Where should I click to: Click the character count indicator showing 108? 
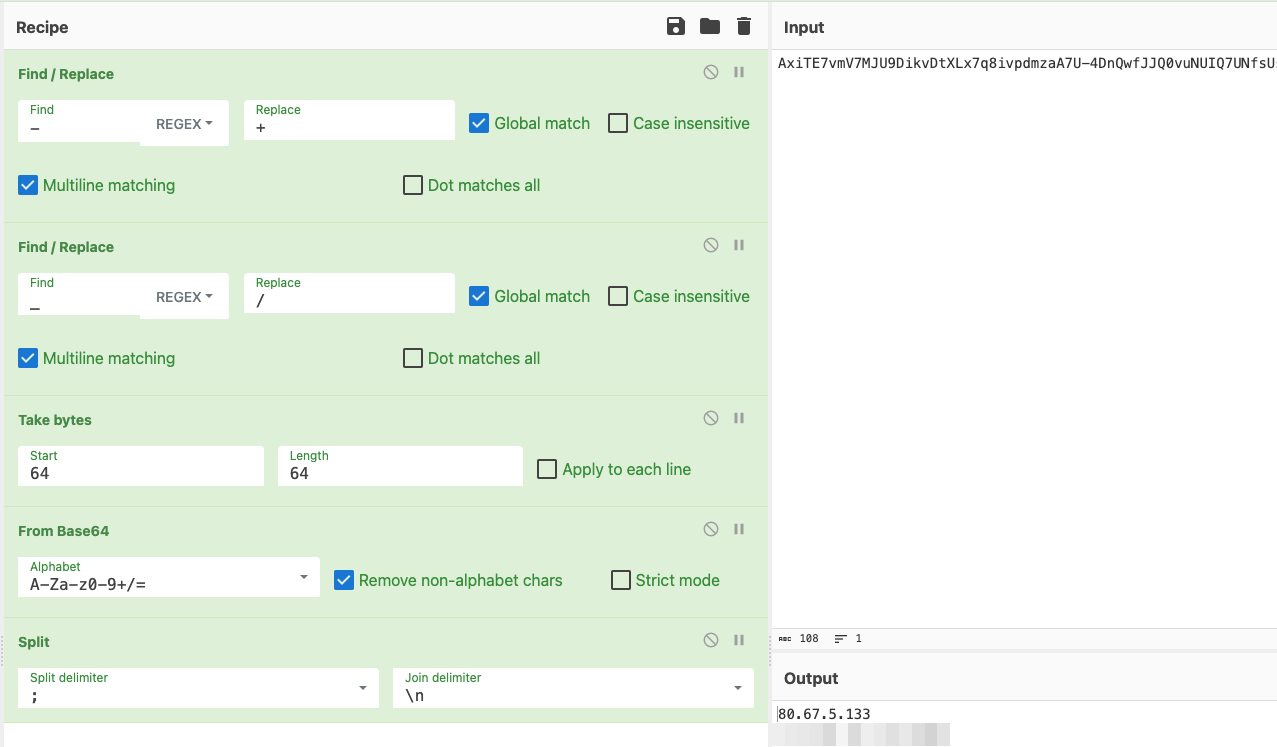point(800,638)
